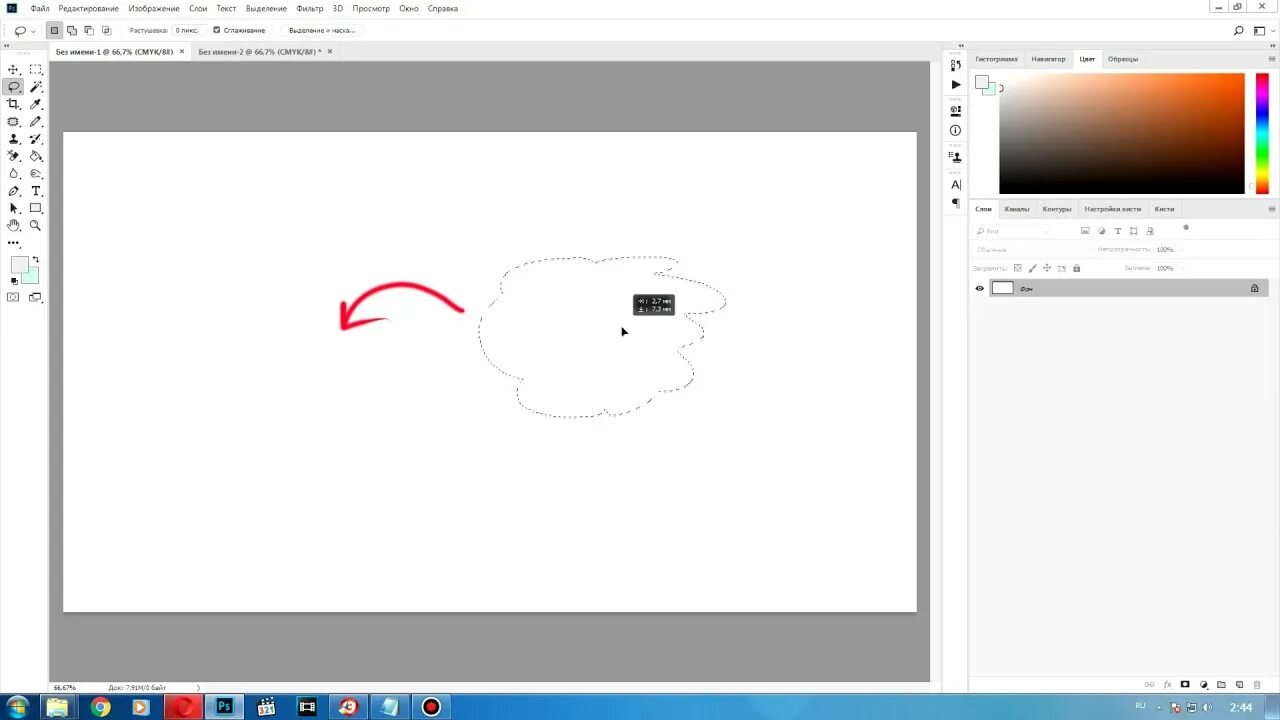Viewport: 1280px width, 720px height.
Task: Open layer filter kind dropdown
Action: (1013, 231)
